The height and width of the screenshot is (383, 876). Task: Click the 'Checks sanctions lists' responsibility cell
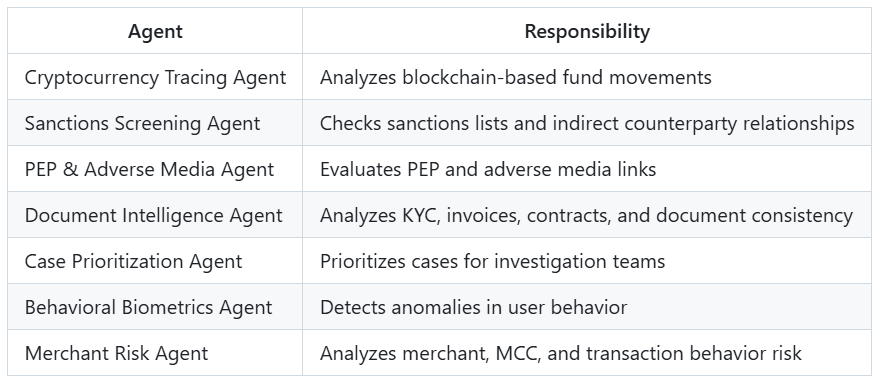pos(587,123)
